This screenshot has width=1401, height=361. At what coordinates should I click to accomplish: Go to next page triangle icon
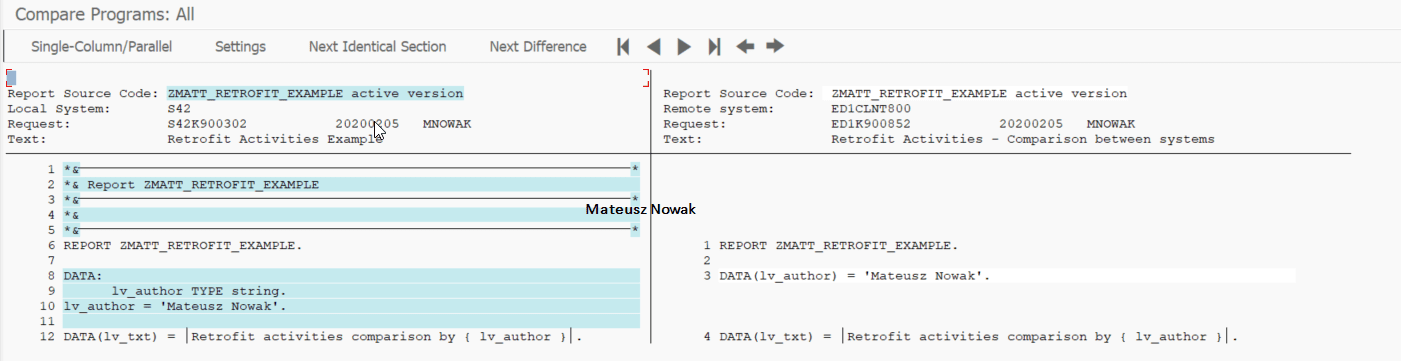click(684, 46)
